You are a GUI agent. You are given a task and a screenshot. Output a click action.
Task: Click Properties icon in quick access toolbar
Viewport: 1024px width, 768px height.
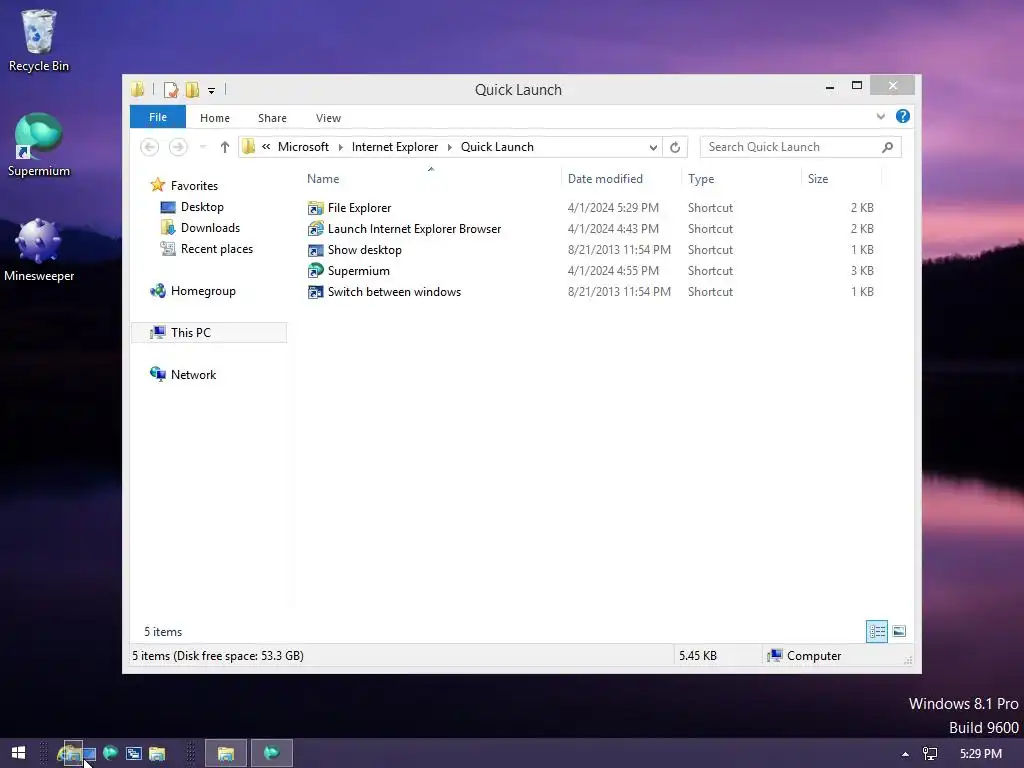pos(171,90)
